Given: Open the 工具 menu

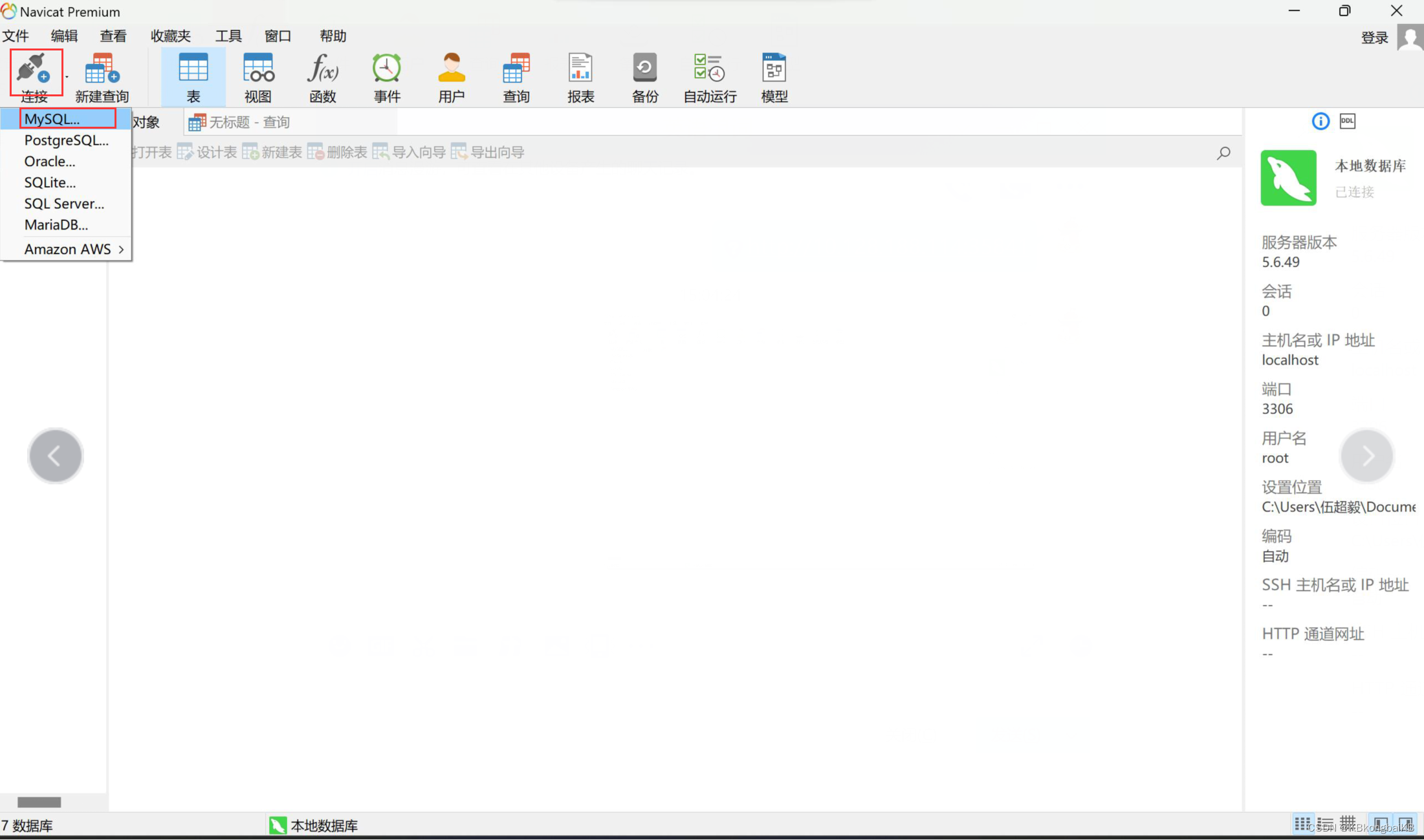Looking at the screenshot, I should [x=228, y=36].
